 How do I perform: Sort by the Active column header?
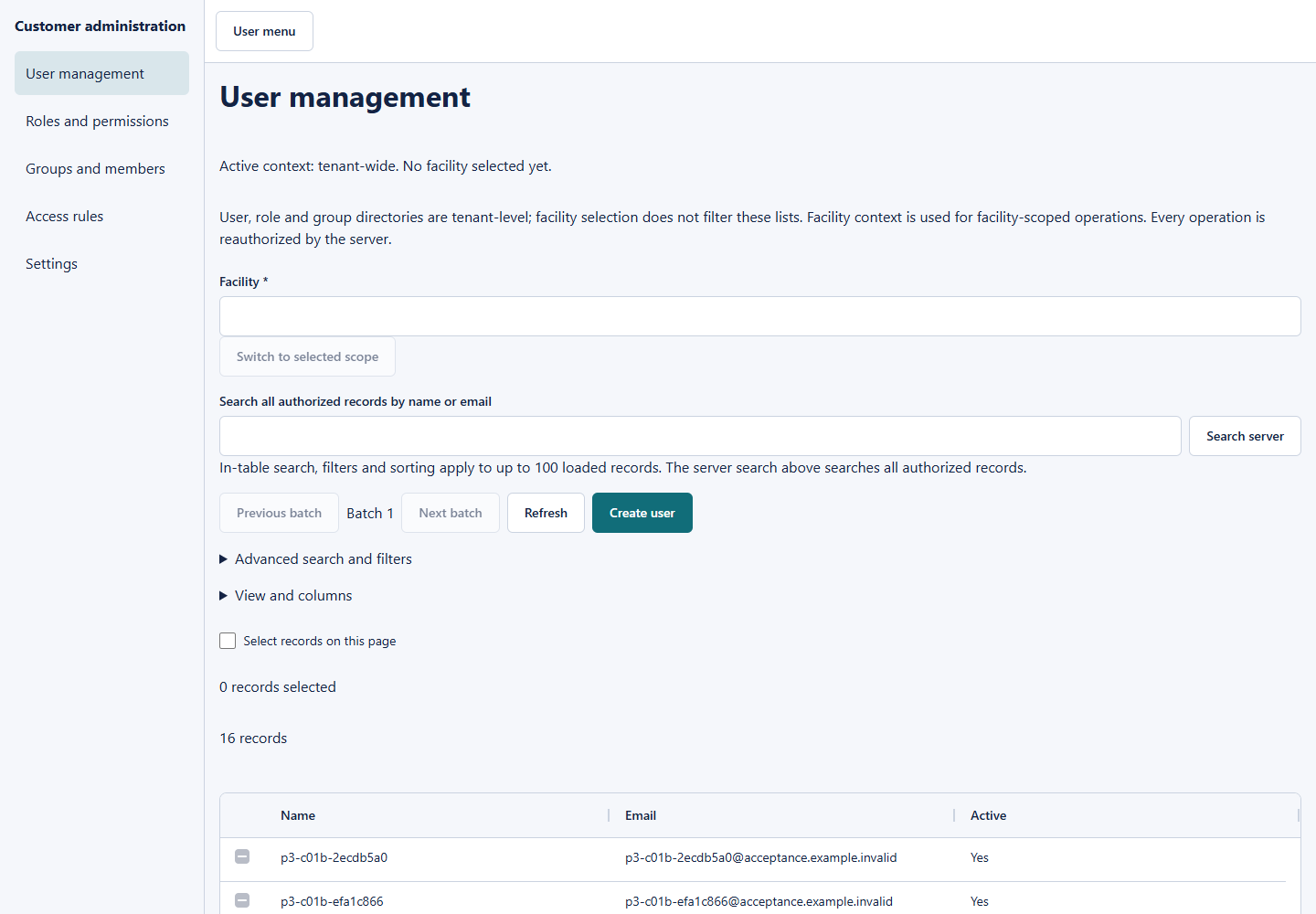point(988,815)
